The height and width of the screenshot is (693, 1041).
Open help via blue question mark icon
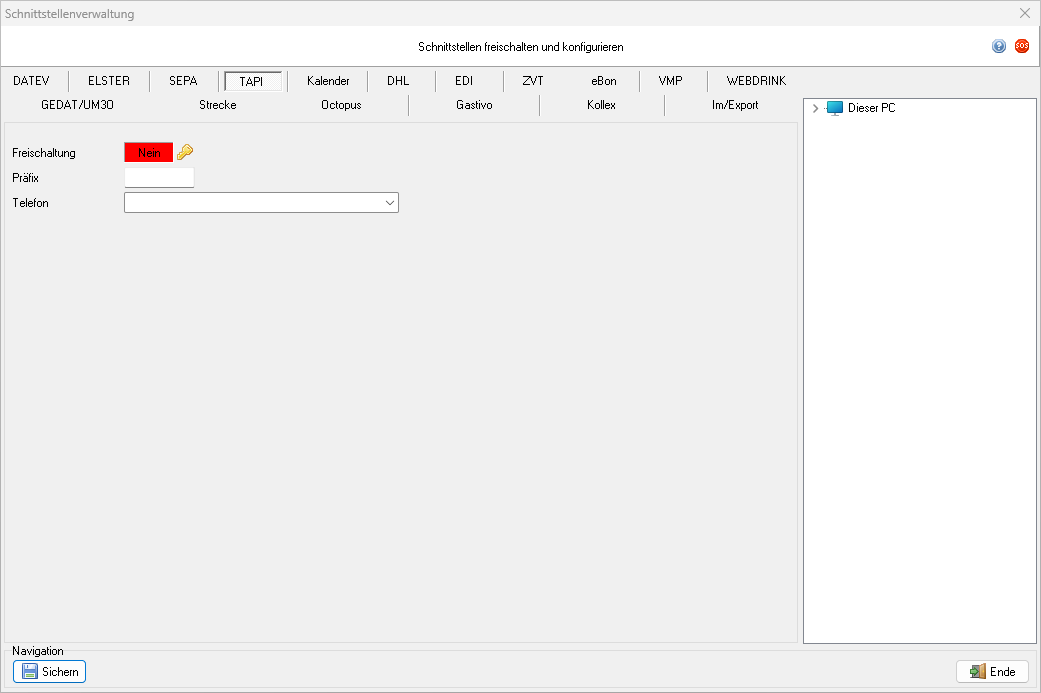pyautogui.click(x=999, y=46)
